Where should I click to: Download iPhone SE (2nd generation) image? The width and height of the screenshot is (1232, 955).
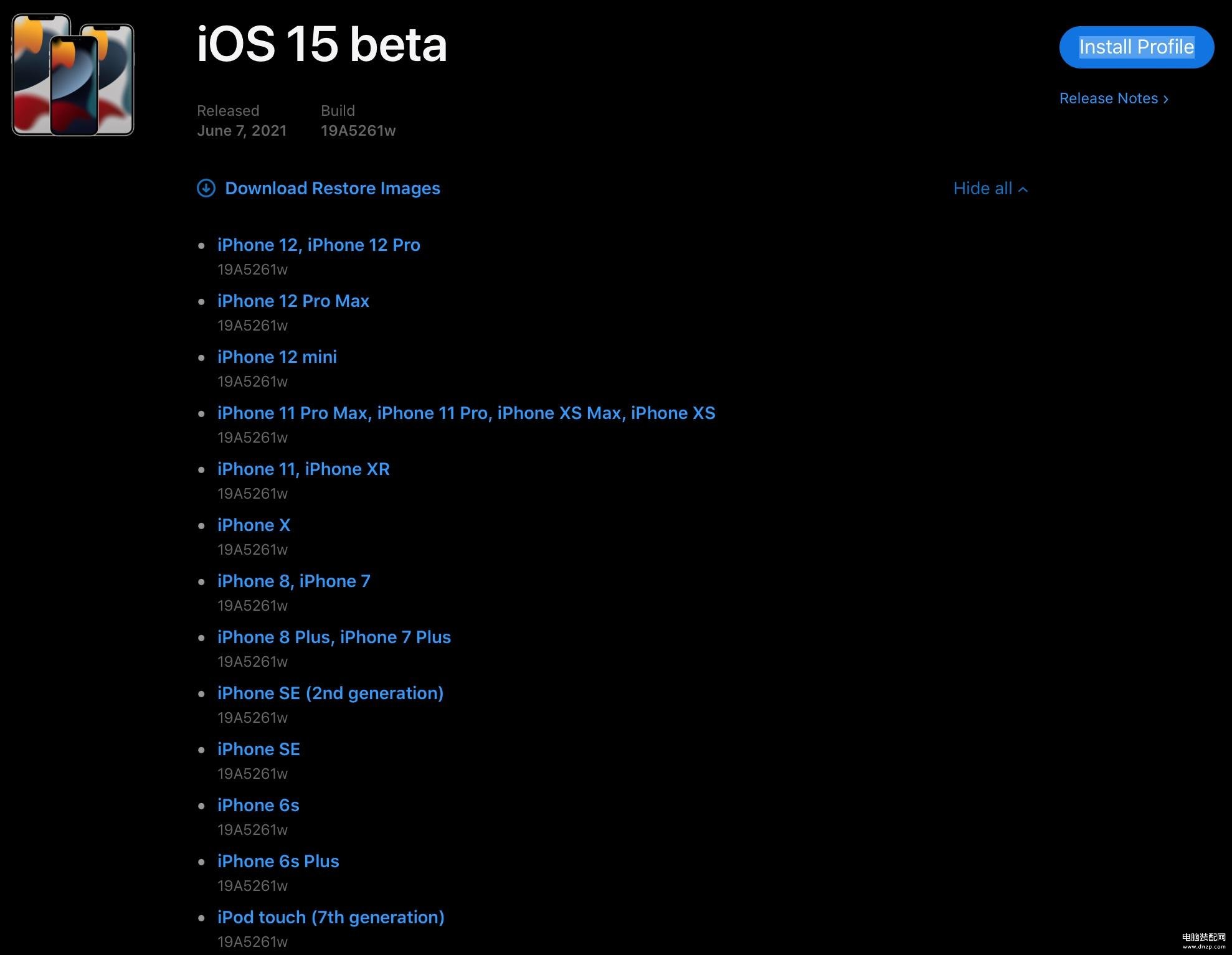(x=330, y=693)
